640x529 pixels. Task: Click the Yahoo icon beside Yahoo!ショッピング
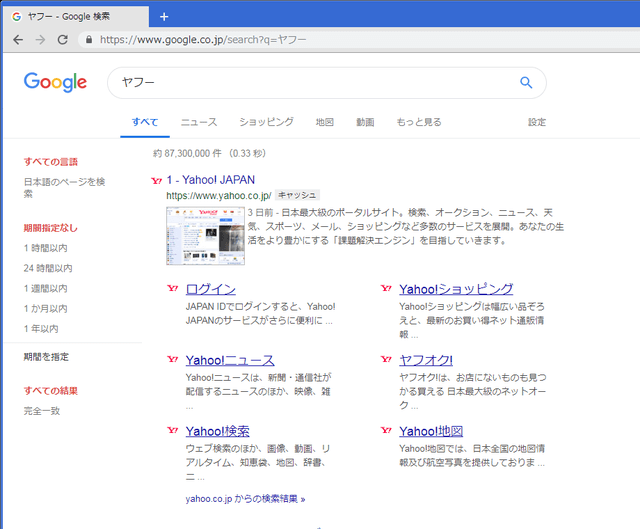coord(386,289)
